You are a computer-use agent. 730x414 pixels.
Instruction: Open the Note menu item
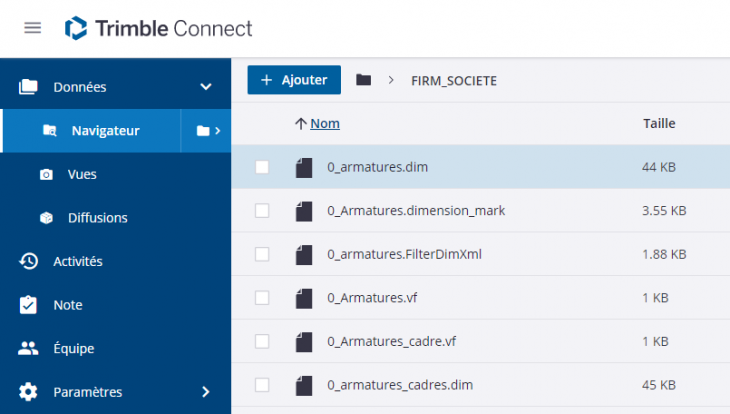(x=68, y=305)
